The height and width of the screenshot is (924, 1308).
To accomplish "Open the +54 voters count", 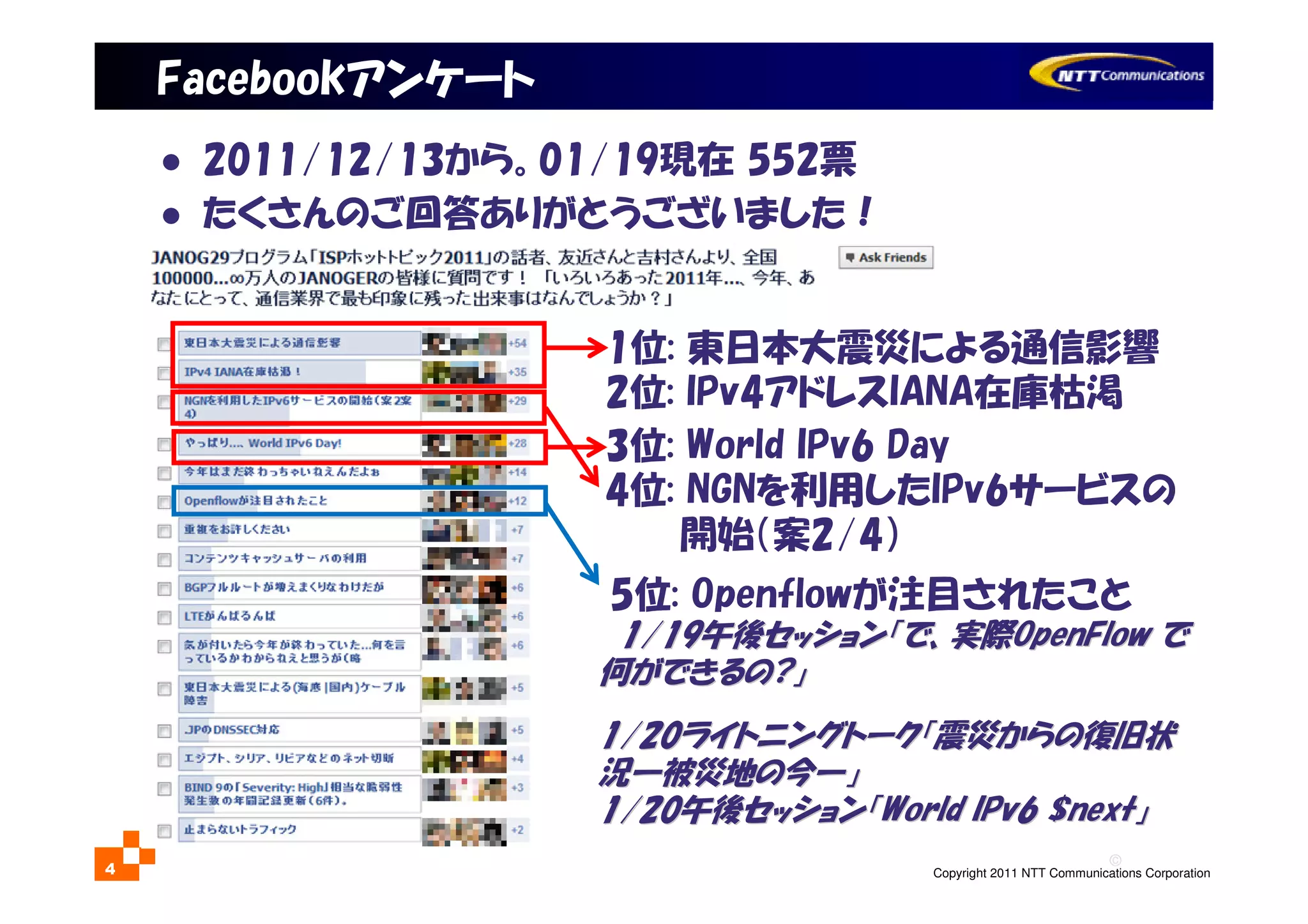I will click(517, 344).
